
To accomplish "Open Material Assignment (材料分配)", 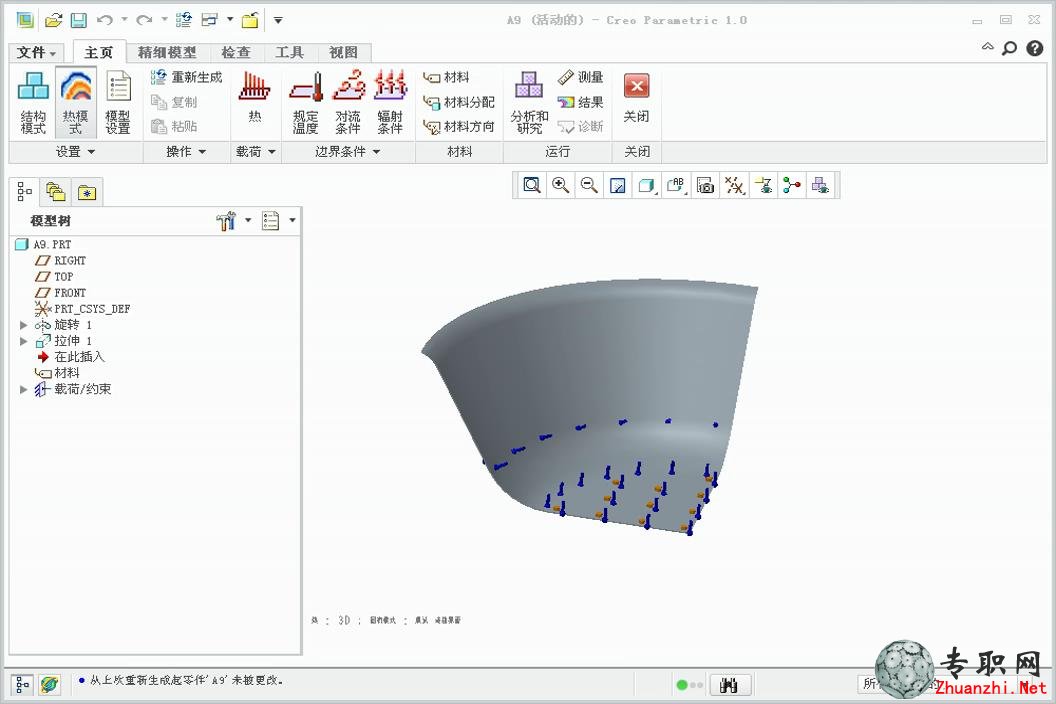I will (x=459, y=102).
